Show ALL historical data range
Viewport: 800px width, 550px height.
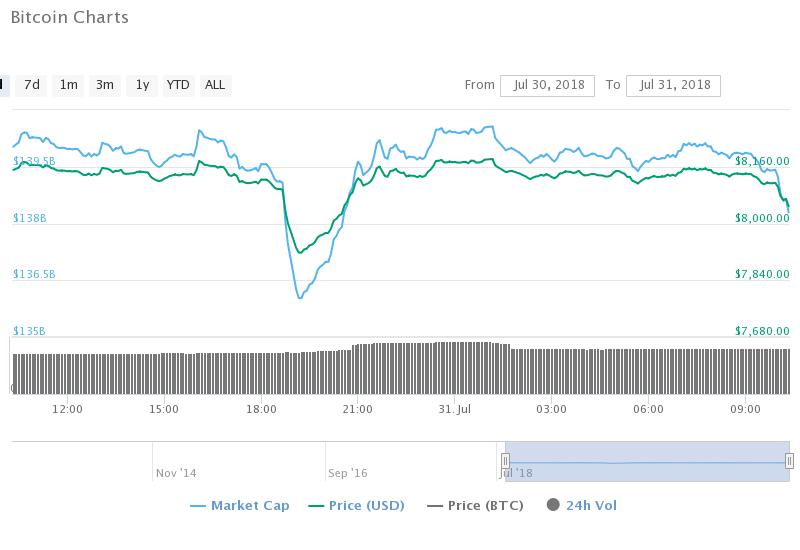point(215,85)
